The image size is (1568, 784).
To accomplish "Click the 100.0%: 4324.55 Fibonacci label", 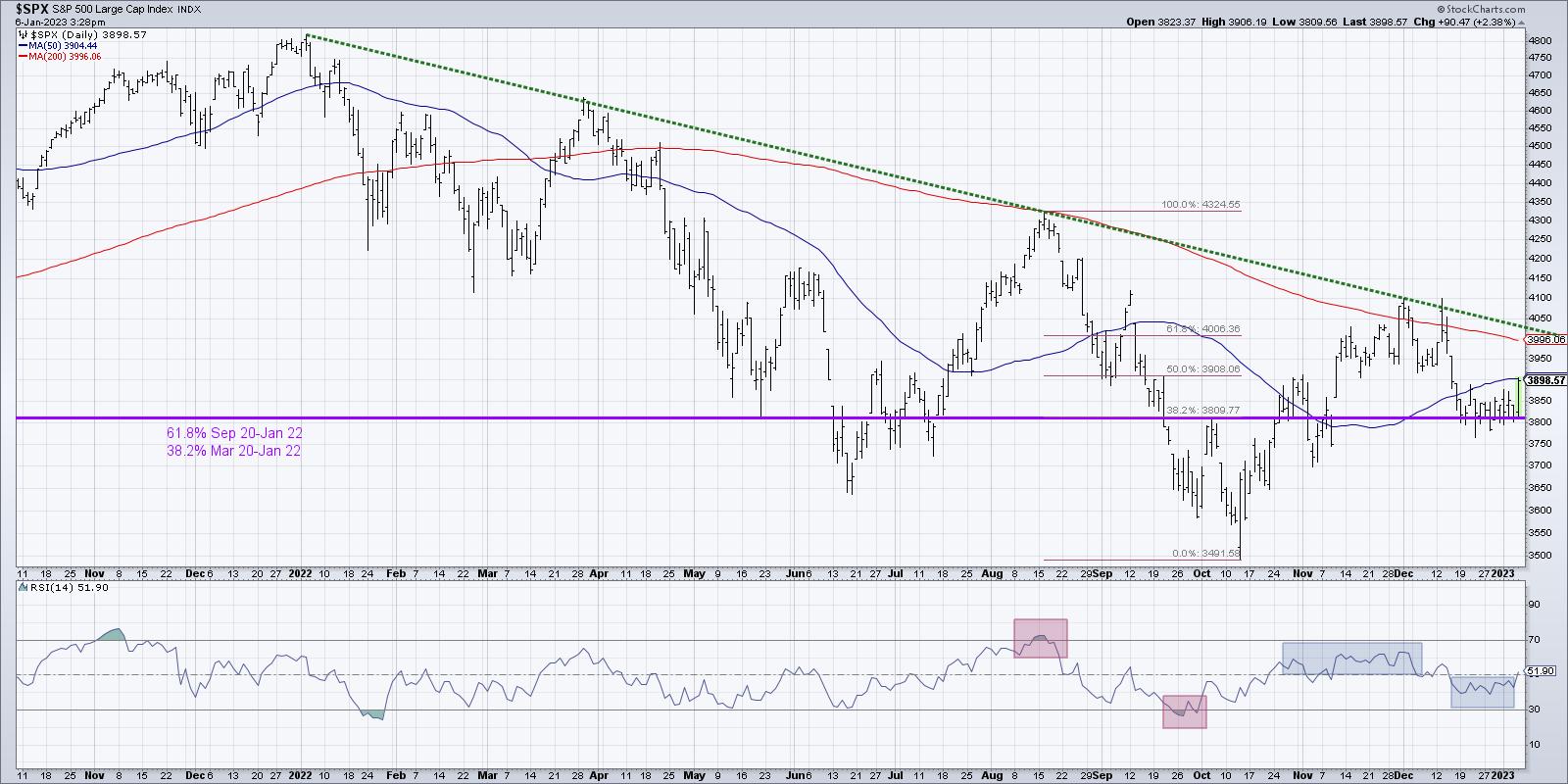I will point(1200,205).
